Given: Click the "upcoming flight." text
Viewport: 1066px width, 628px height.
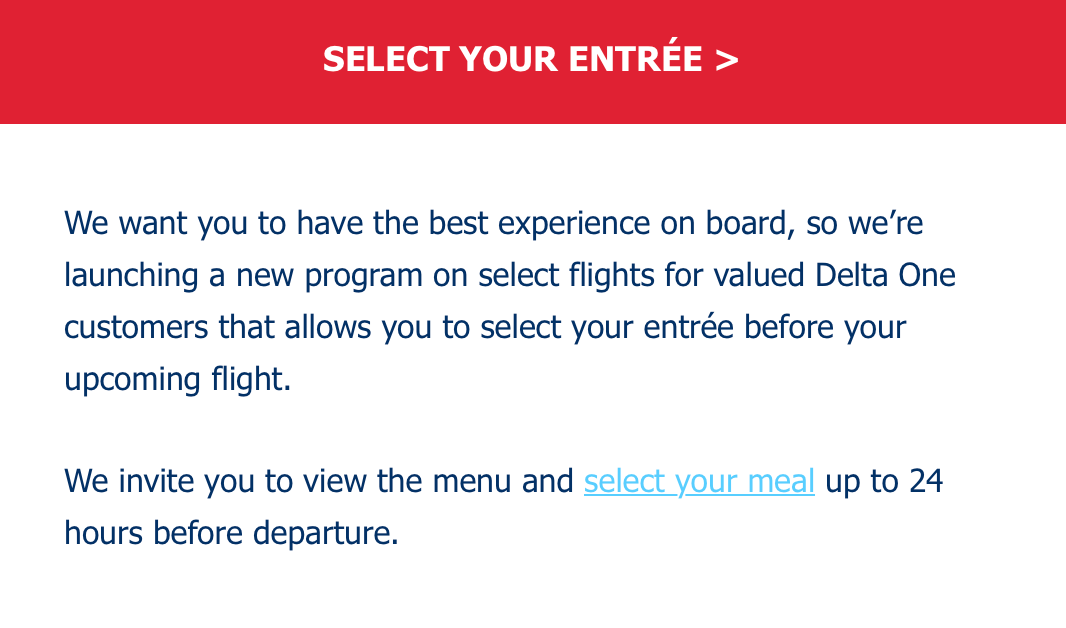Looking at the screenshot, I should click(177, 381).
